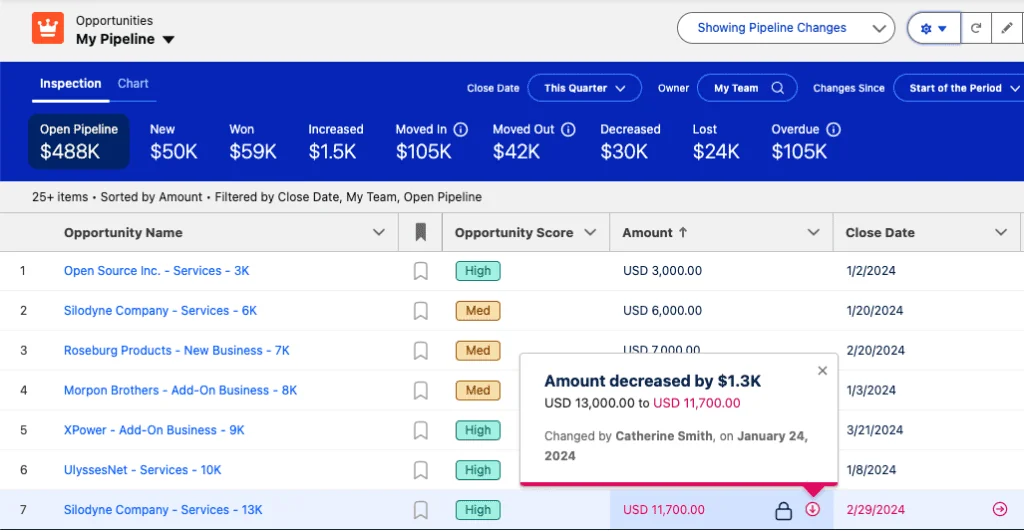
Task: Click the close date moved arrow icon in row 7
Action: tap(1000, 509)
